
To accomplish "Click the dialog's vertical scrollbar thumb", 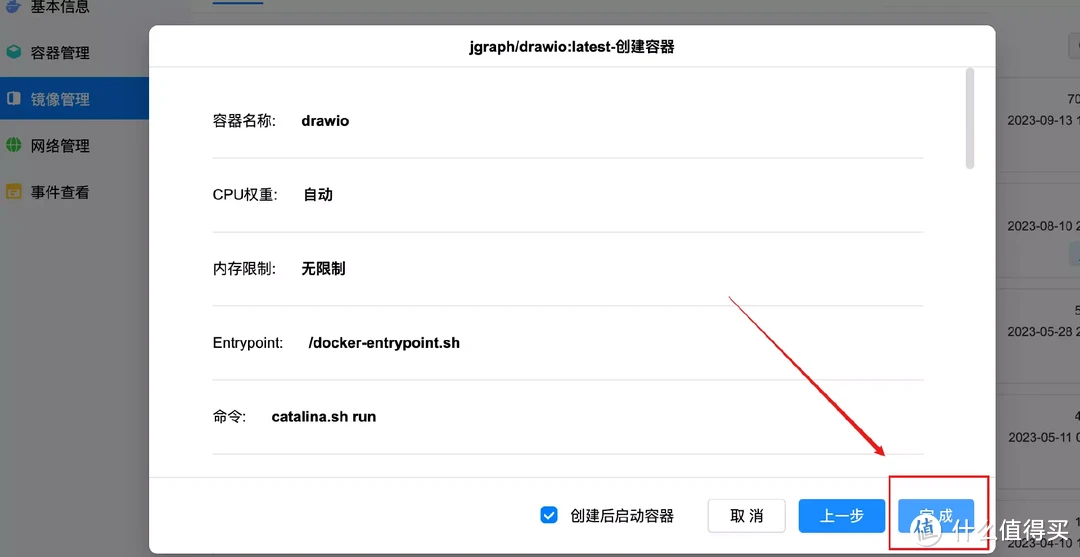I will (970, 118).
